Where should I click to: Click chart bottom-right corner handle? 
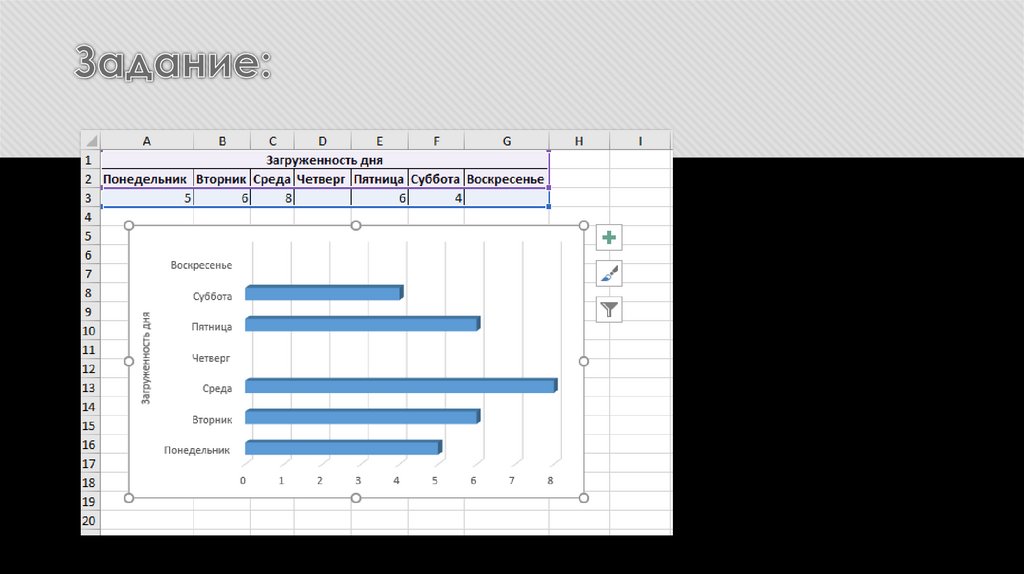click(584, 498)
